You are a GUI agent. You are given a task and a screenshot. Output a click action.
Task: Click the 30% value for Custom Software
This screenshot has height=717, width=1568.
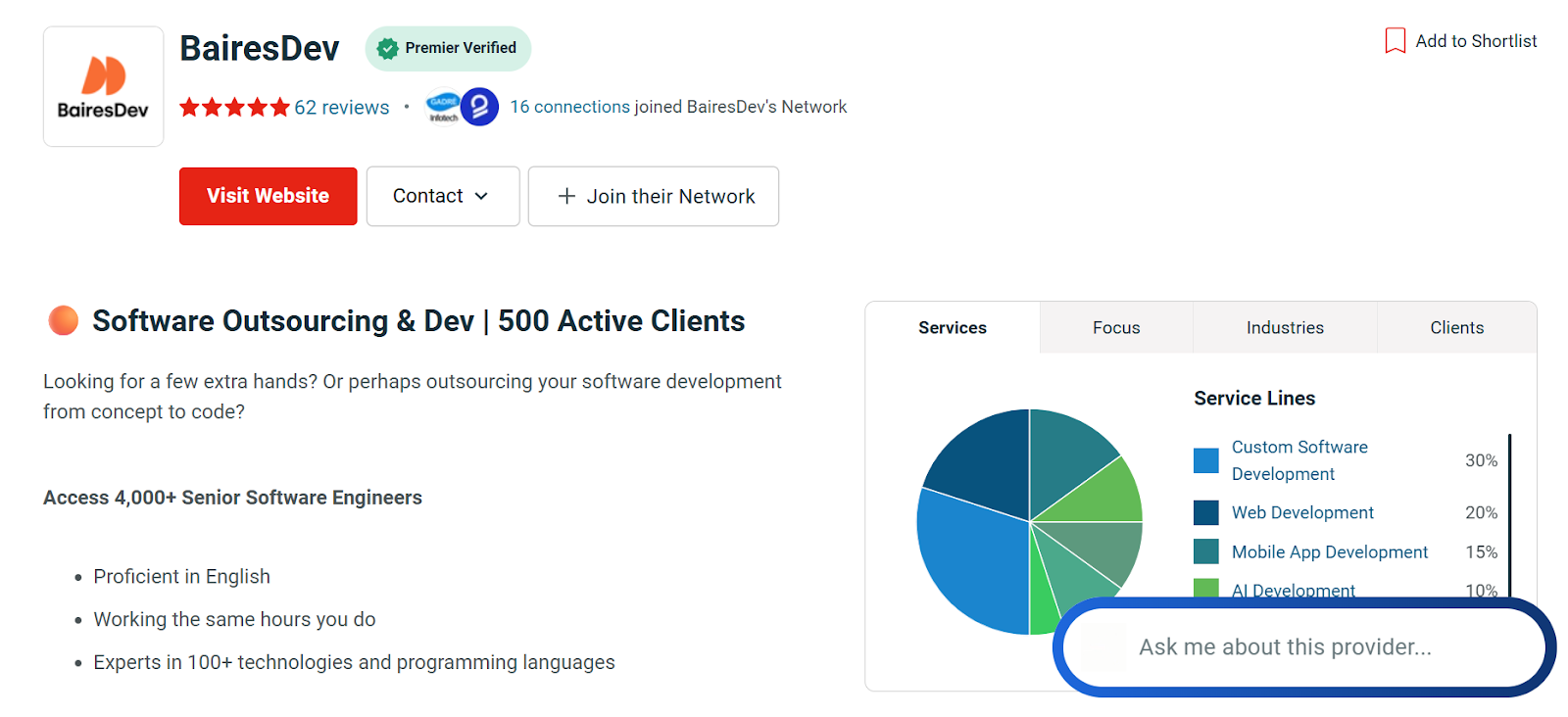pyautogui.click(x=1481, y=460)
